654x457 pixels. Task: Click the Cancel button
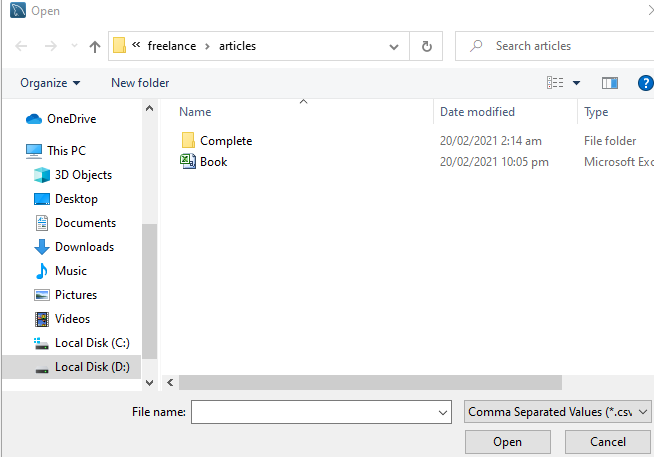tap(607, 442)
